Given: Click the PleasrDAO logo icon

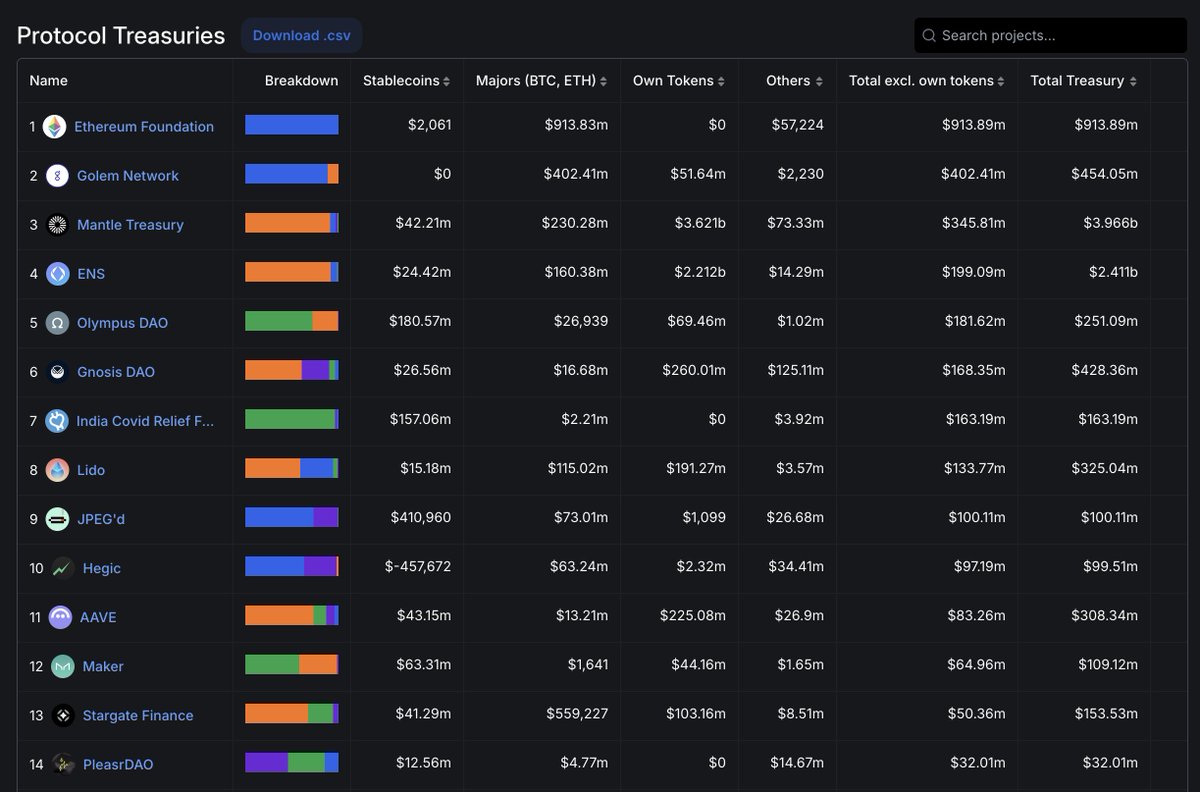Looking at the screenshot, I should click(63, 763).
